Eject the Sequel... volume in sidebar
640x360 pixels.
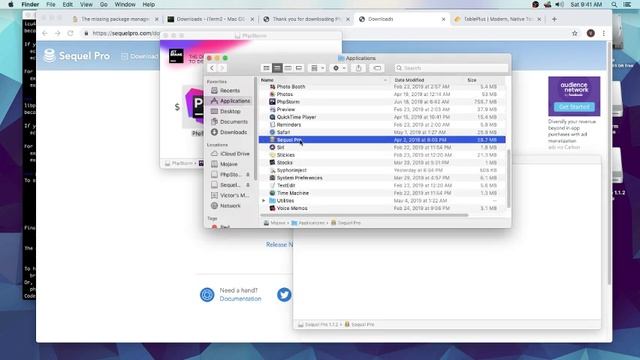(247, 185)
